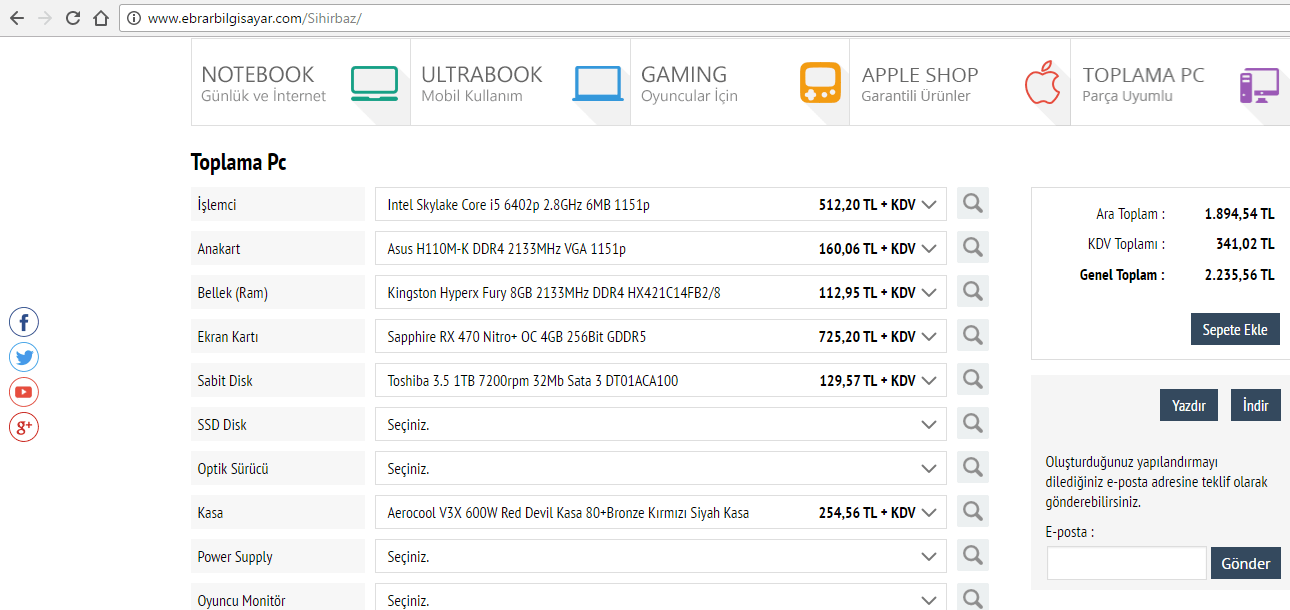
Task: Open the APPLE SHOP category tab
Action: coord(960,83)
